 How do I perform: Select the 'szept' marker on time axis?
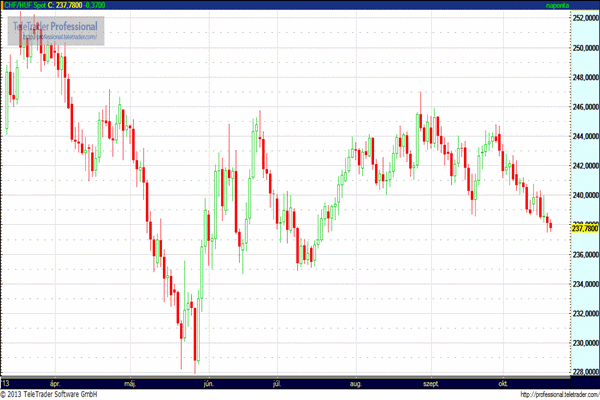[430, 382]
